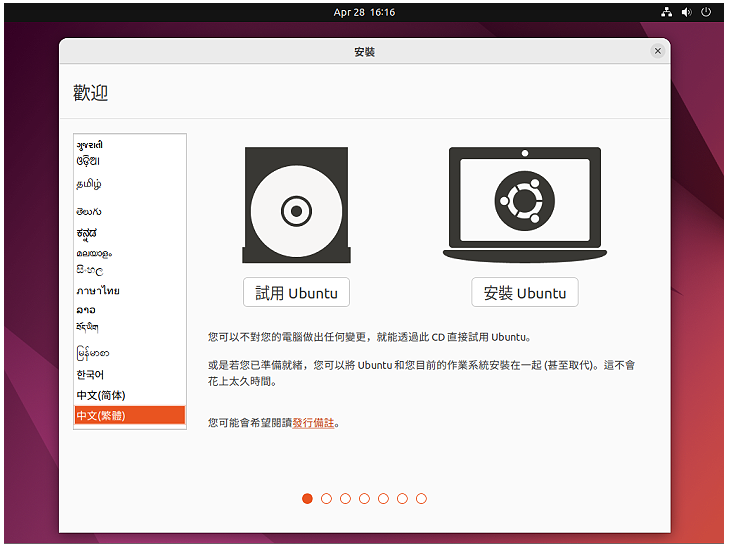
Task: Click the paragraph starting 或是若您已準備就緒
Action: (x=421, y=373)
